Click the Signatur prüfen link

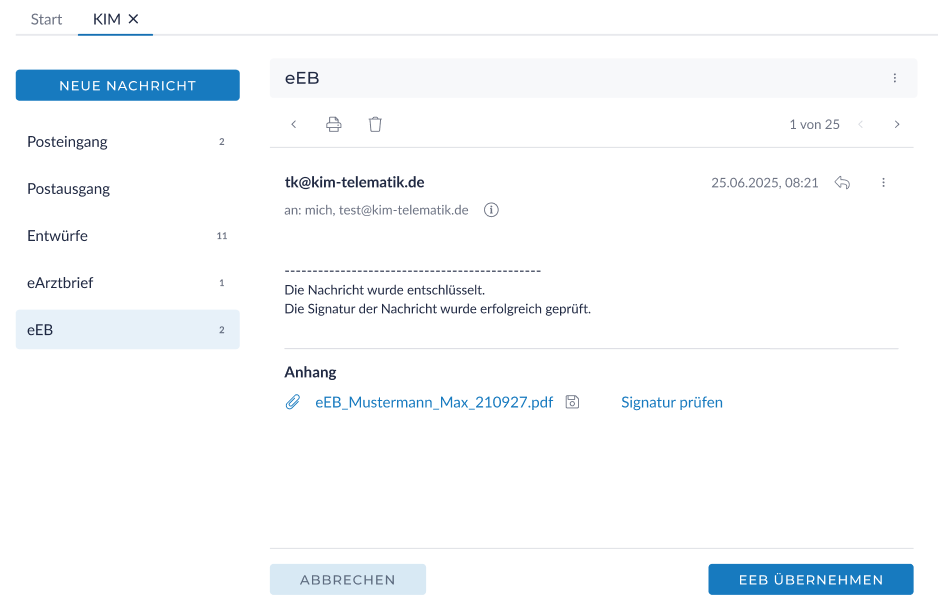coord(671,402)
